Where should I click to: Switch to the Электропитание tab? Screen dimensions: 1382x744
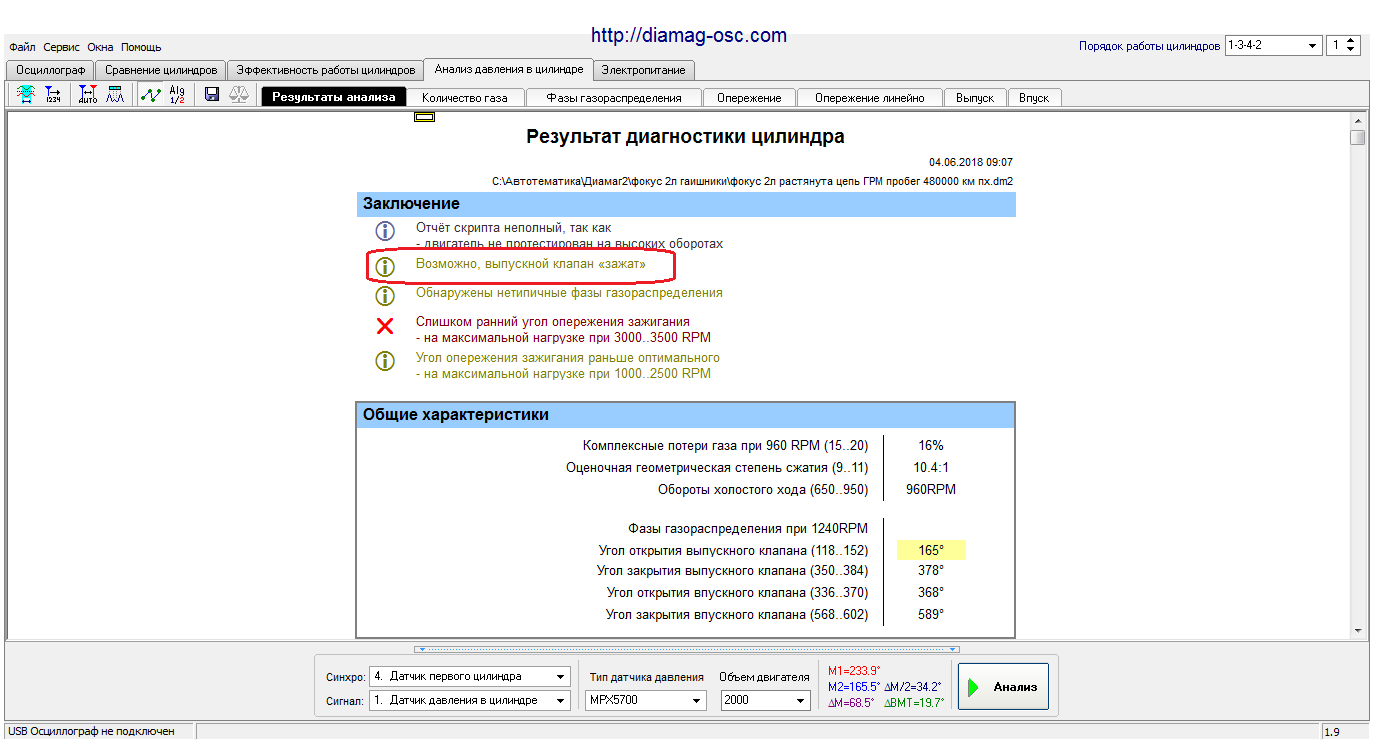click(x=646, y=70)
